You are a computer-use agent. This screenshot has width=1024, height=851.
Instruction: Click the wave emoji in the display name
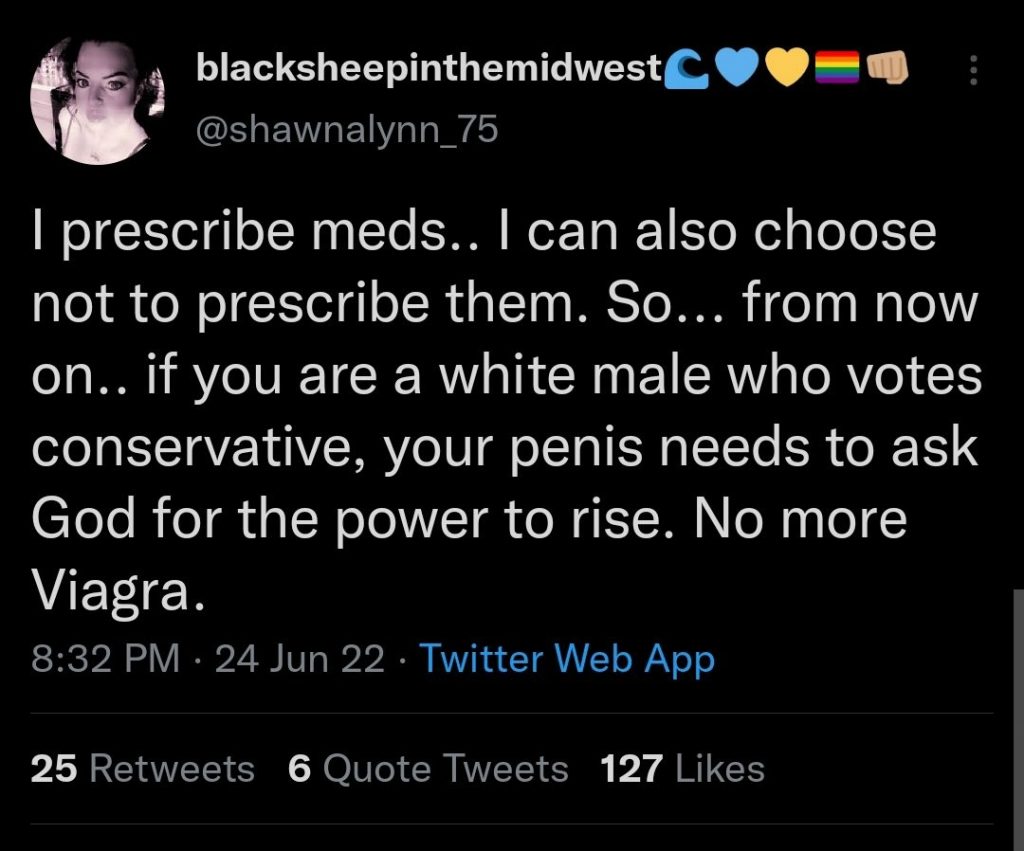point(687,68)
